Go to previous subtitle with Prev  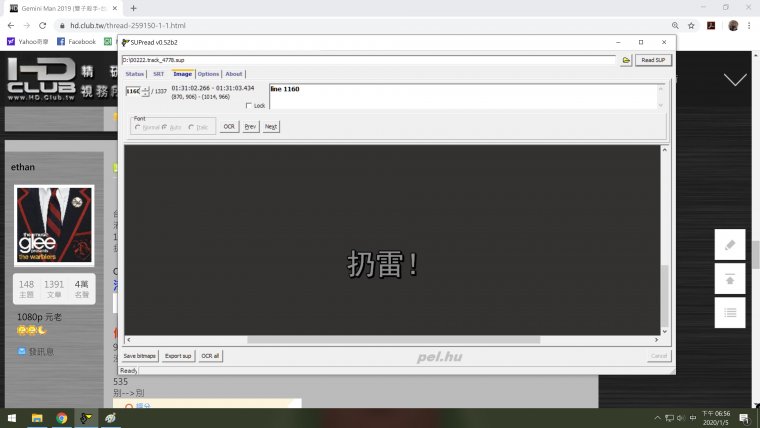tap(250, 127)
